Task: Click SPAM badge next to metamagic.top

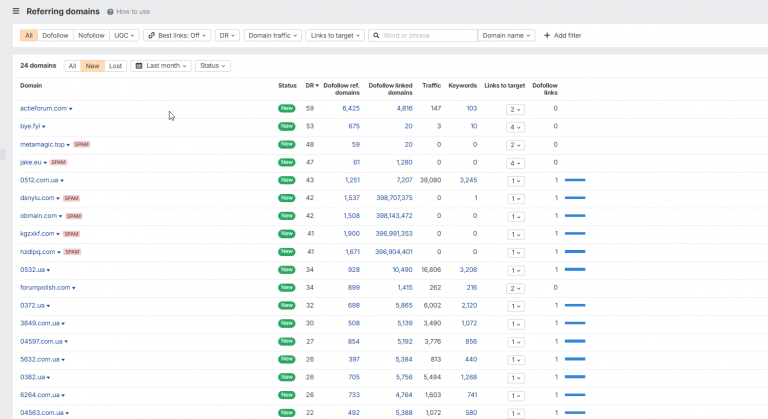Action: pos(82,145)
